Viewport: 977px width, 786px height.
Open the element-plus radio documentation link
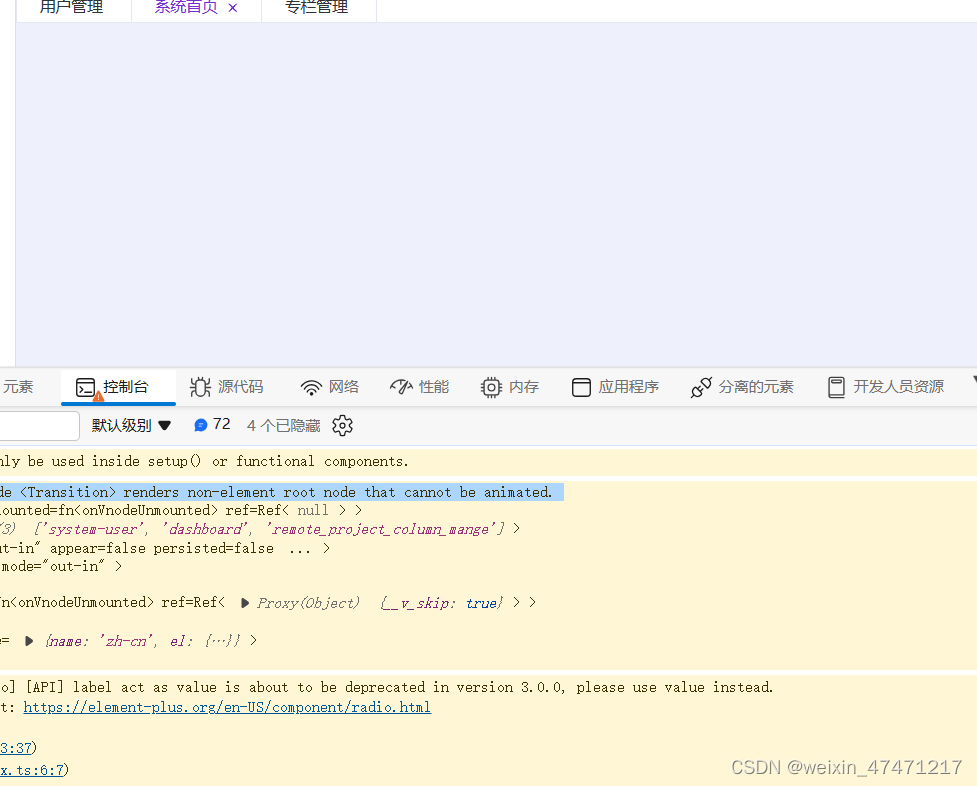(x=224, y=707)
